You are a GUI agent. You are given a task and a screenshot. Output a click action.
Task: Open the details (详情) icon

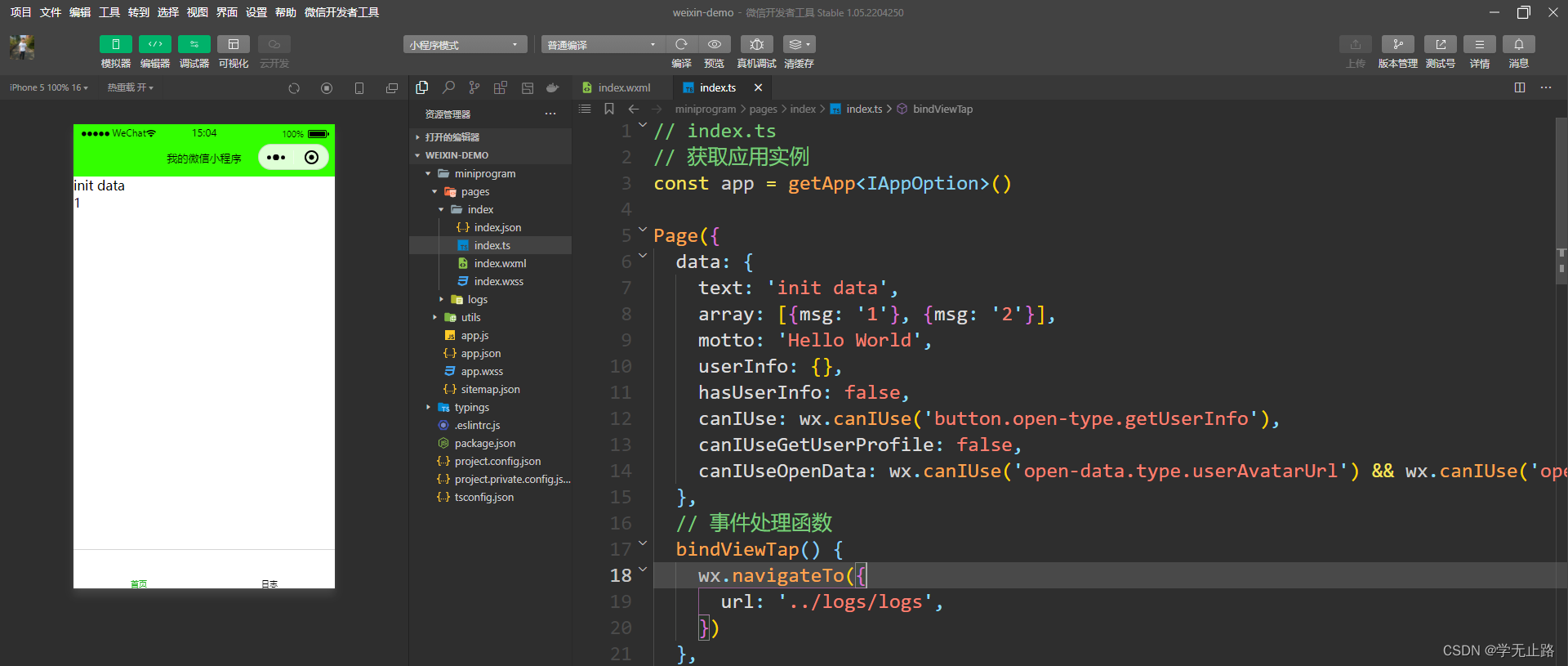point(1480,44)
